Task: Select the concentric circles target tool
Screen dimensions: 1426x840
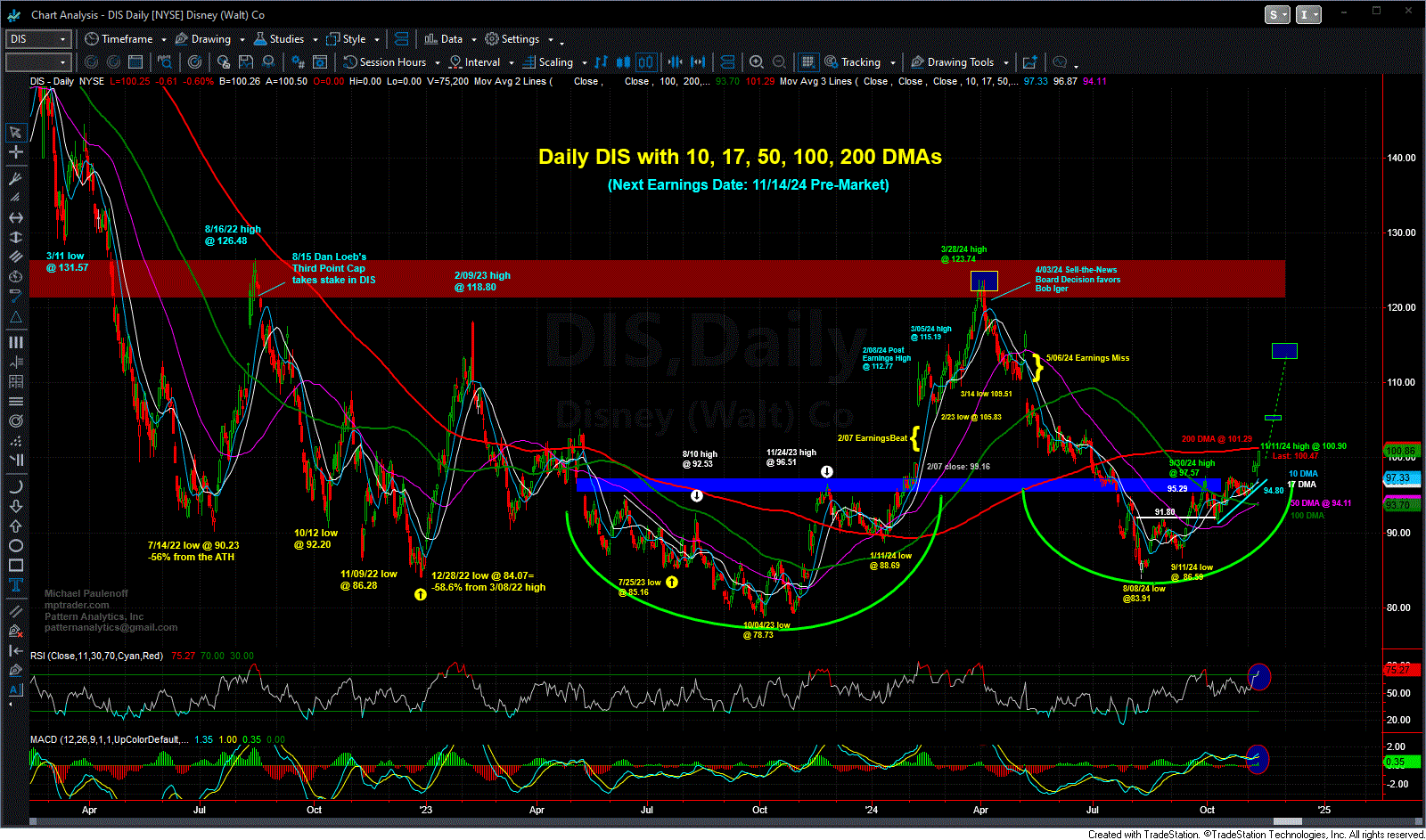Action: click(15, 420)
